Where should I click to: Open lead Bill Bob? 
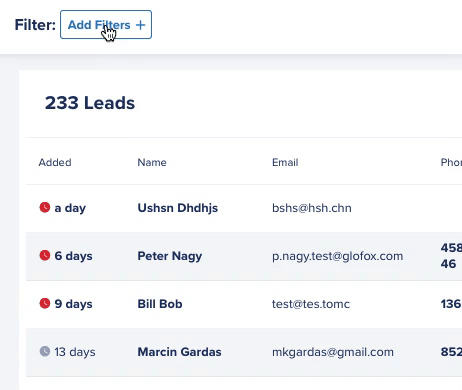click(160, 304)
